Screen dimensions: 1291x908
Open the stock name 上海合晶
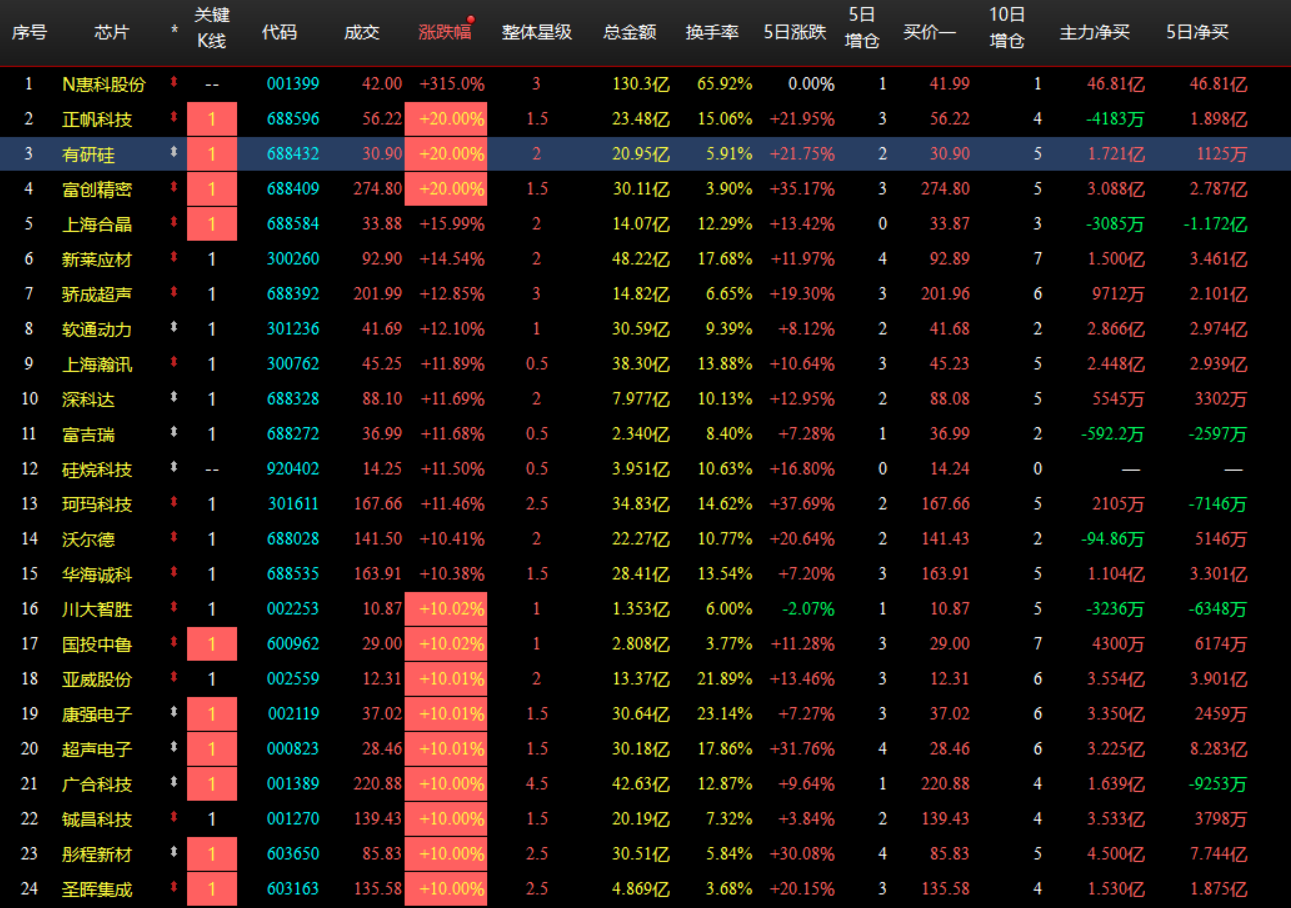pos(97,224)
